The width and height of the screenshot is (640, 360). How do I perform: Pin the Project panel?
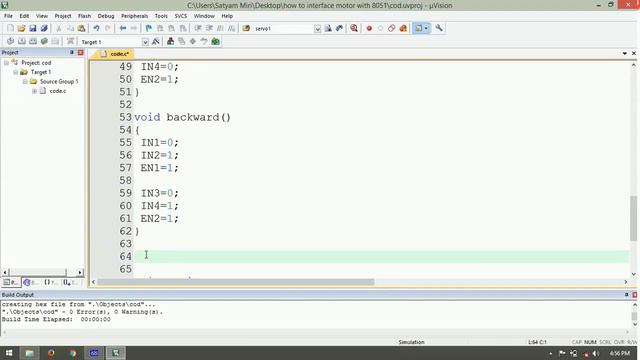tap(72, 52)
